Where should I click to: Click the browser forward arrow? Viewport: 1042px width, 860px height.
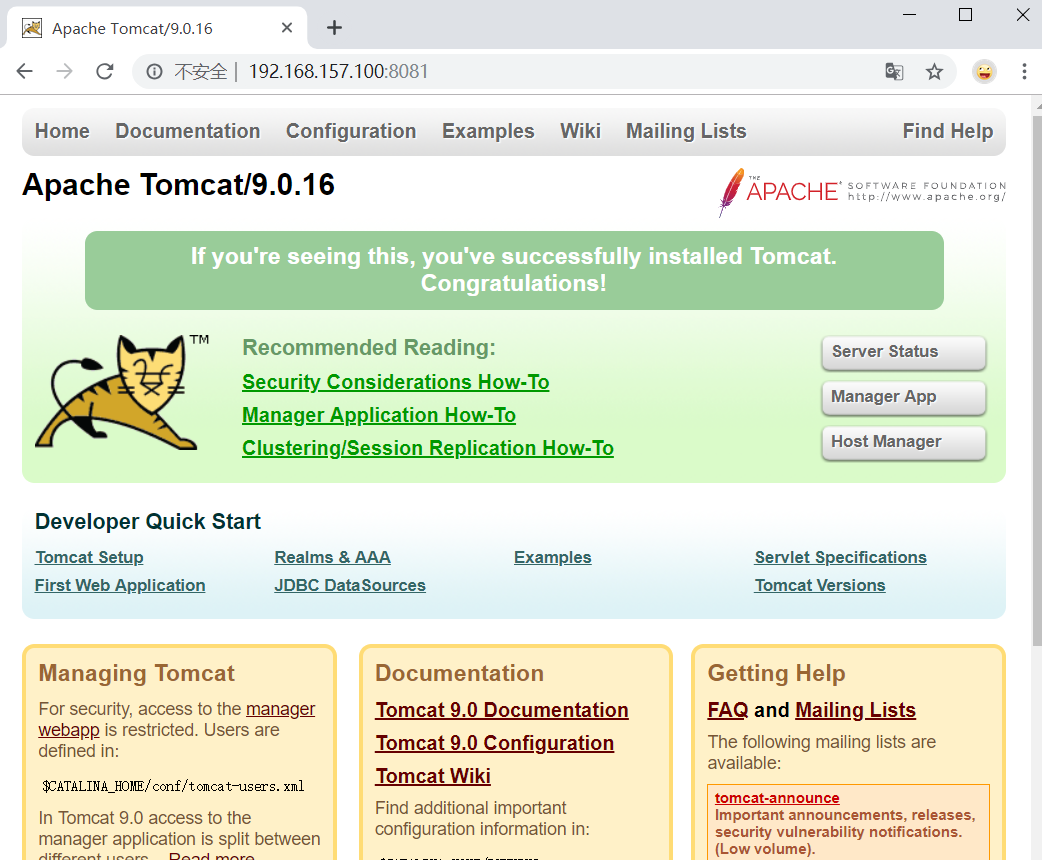coord(64,71)
